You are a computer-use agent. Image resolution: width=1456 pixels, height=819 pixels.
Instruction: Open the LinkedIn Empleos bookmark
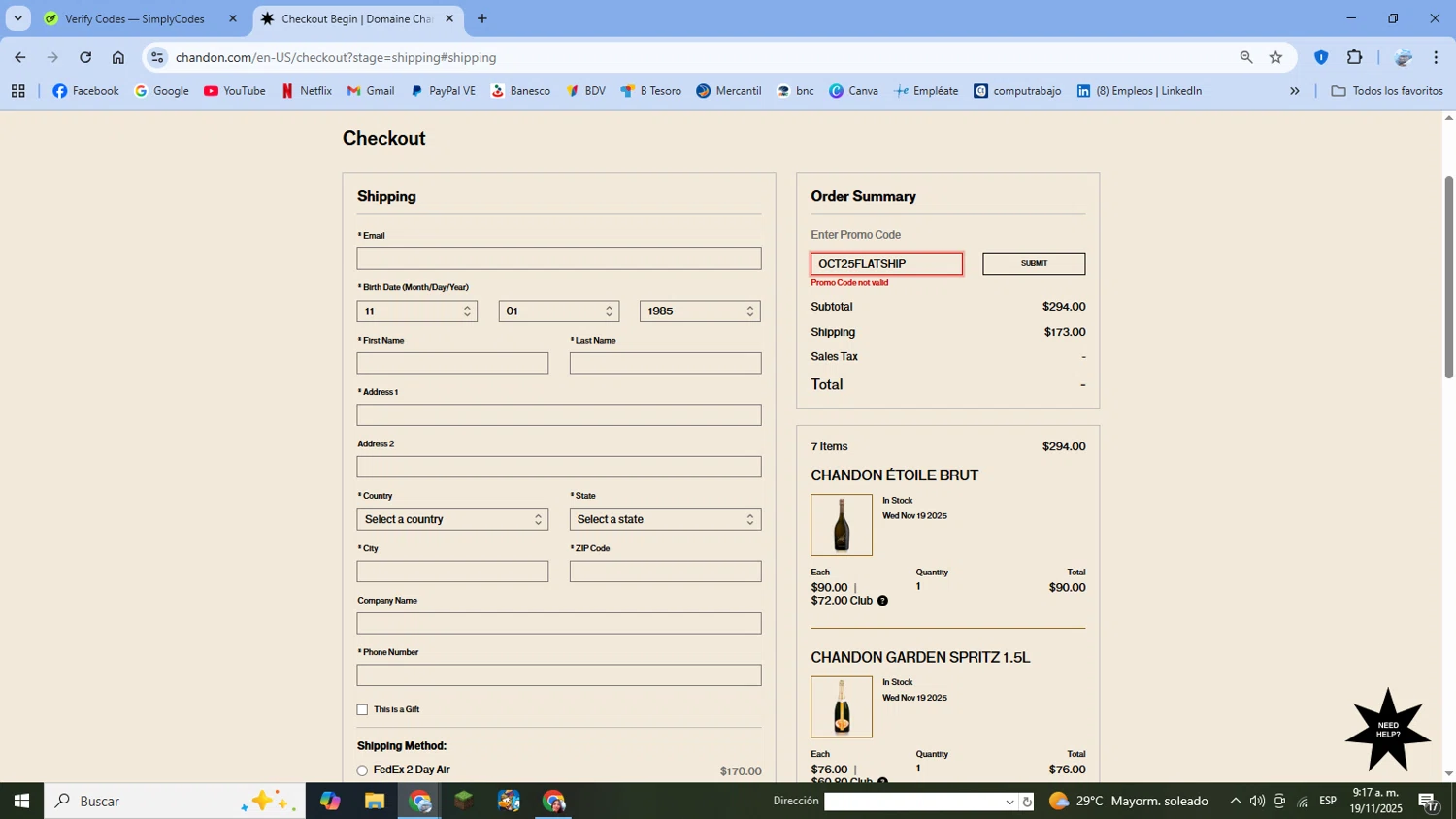1139,91
